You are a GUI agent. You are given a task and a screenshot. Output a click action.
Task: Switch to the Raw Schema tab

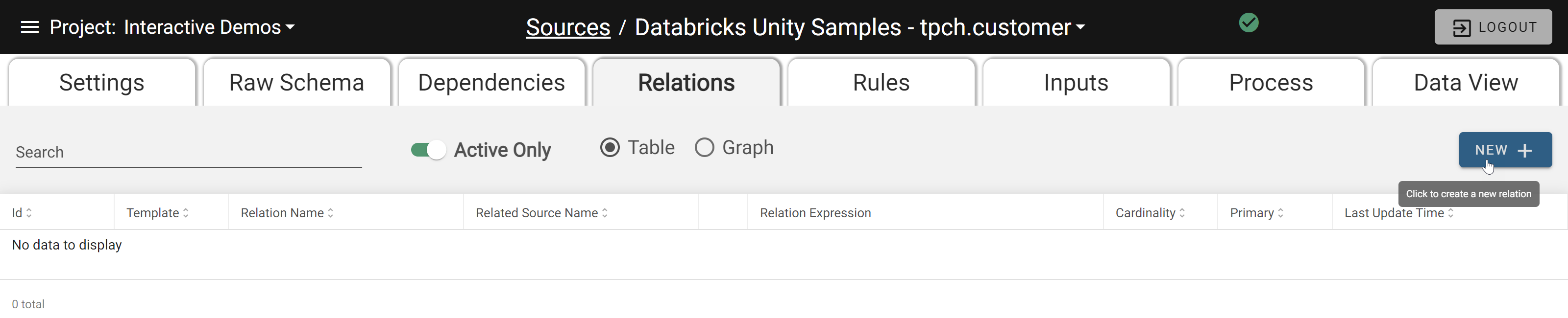[297, 83]
